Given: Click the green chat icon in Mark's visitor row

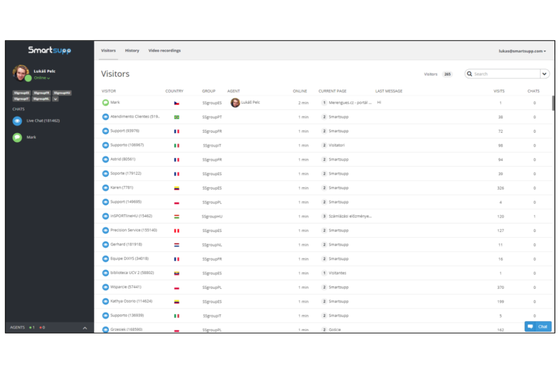Looking at the screenshot, I should tap(105, 103).
